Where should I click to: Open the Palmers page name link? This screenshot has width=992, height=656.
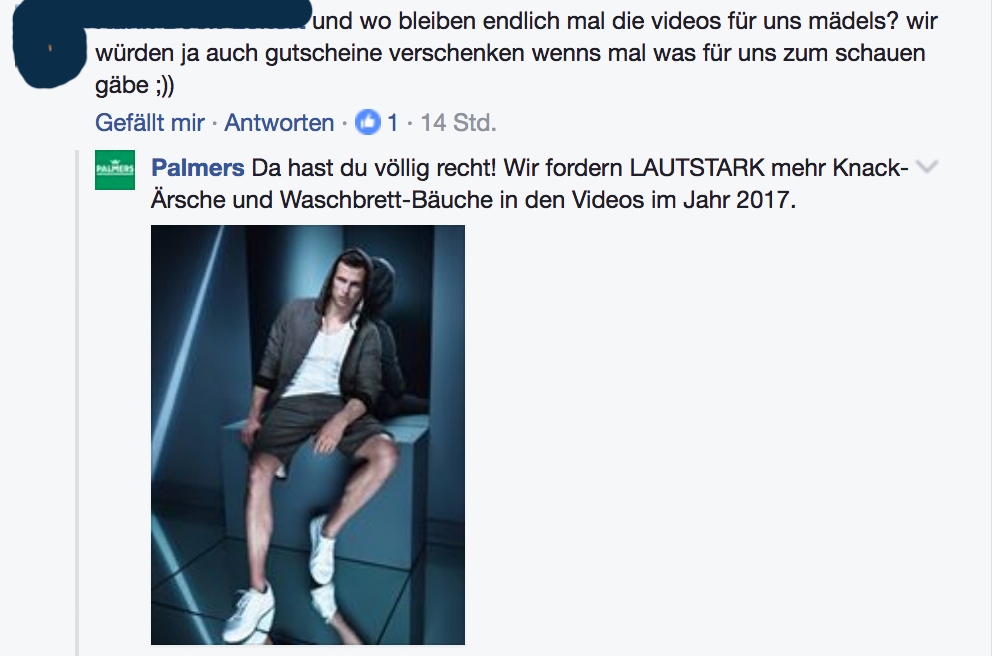197,168
